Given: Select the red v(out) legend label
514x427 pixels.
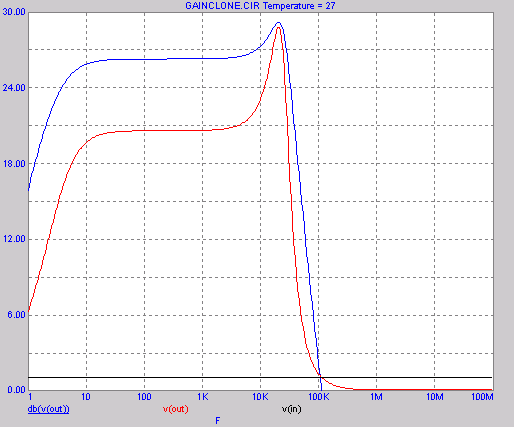Looking at the screenshot, I should [x=176, y=409].
